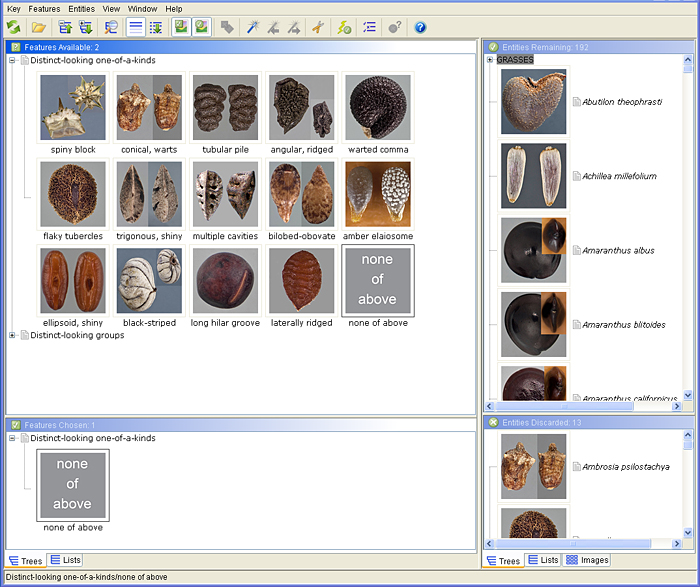Screen dimensions: 700x587
Task: Open the Window menu
Action: pyautogui.click(x=142, y=9)
